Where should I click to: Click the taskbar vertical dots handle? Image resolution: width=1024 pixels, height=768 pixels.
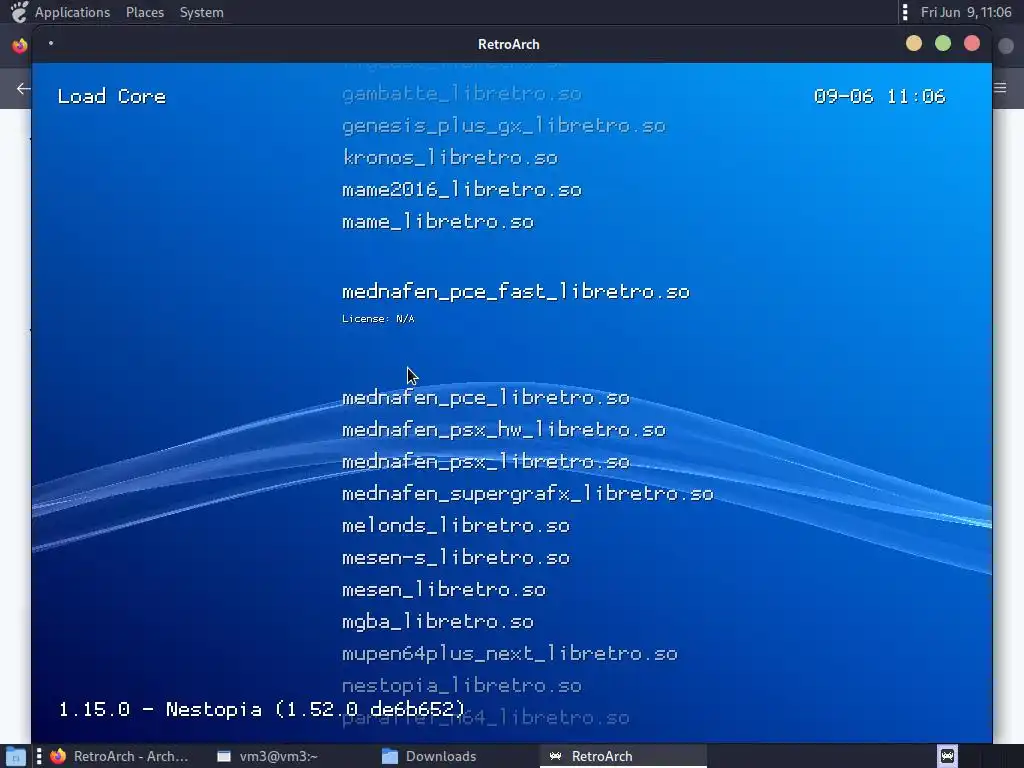tap(39, 756)
